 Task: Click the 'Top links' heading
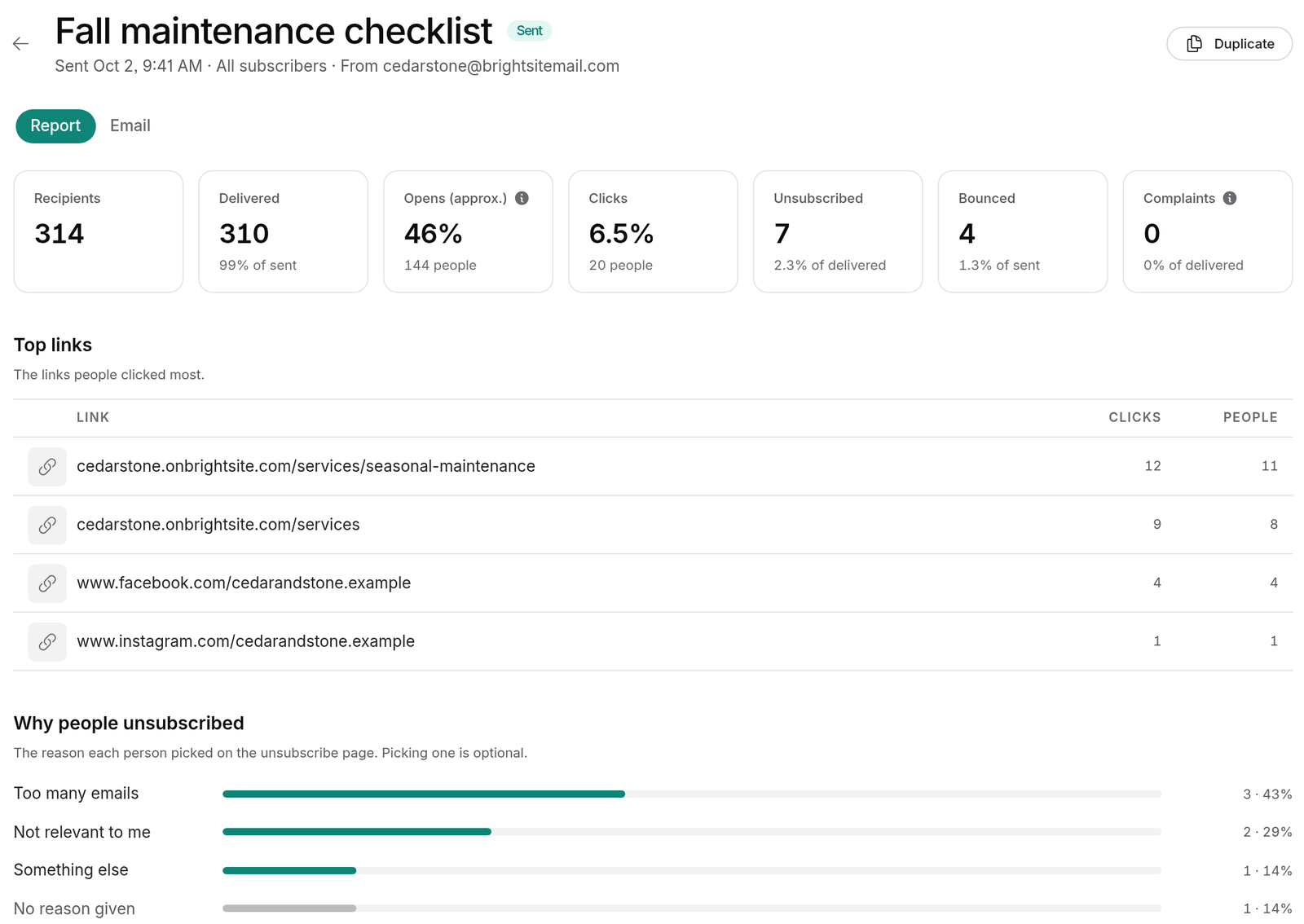[53, 345]
